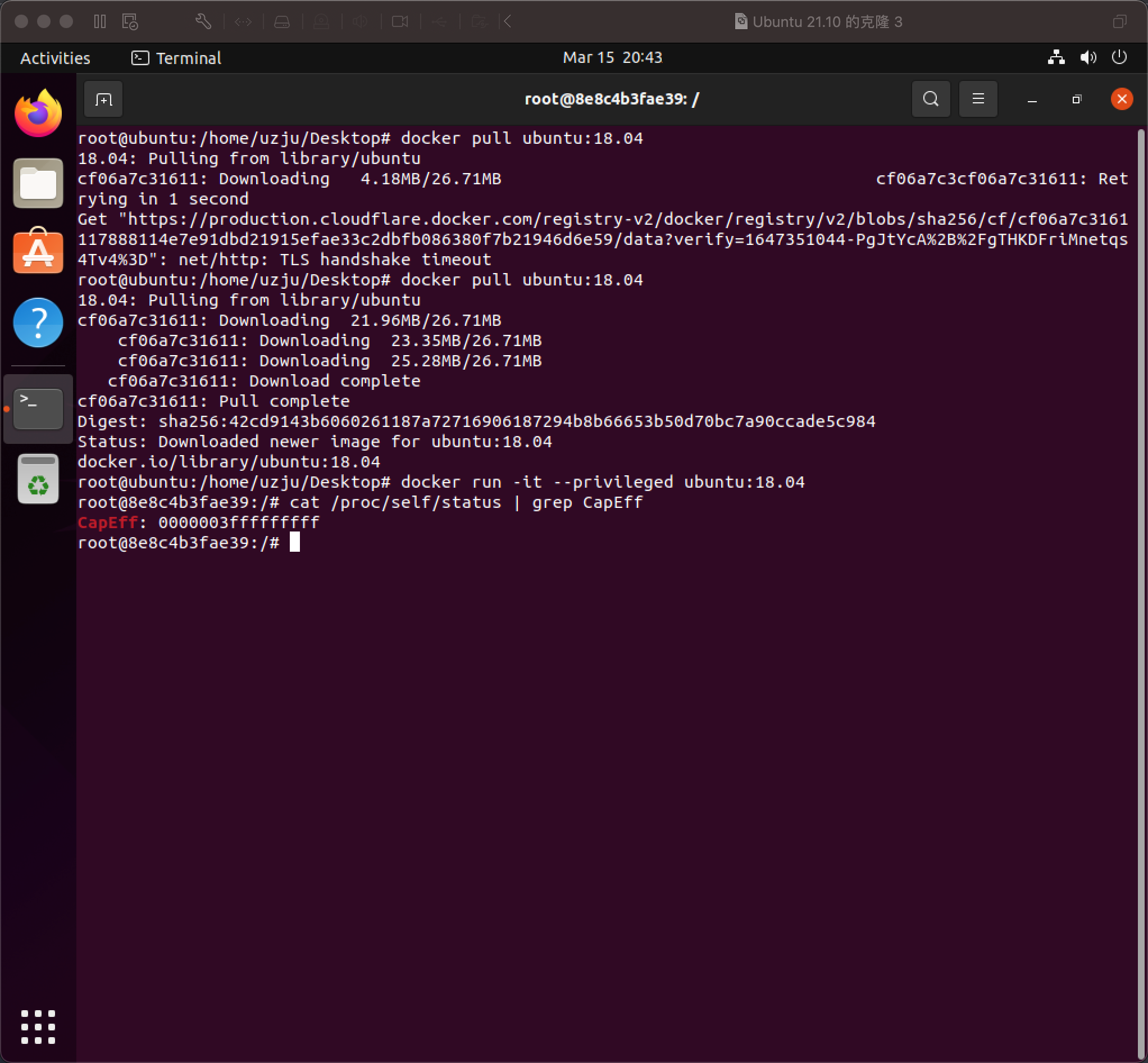This screenshot has width=1148, height=1063.
Task: Open the Terminal app menu
Action: pos(177,58)
